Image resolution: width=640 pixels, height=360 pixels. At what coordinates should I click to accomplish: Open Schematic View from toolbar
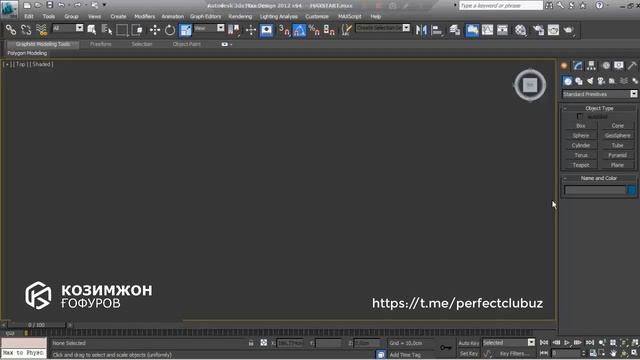pos(502,30)
